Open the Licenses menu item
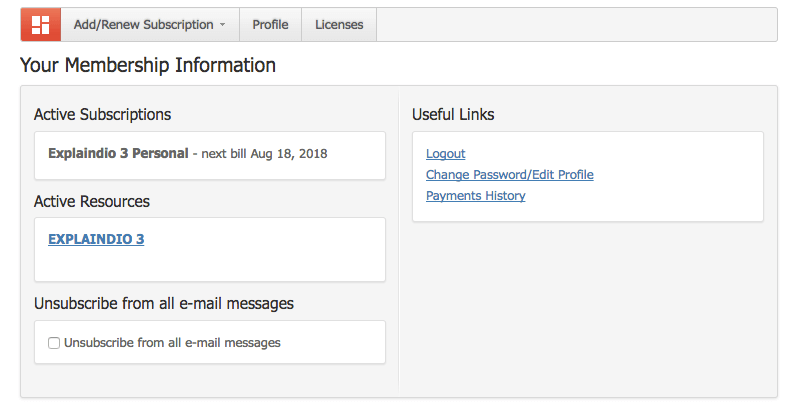This screenshot has height=420, width=797. click(339, 24)
